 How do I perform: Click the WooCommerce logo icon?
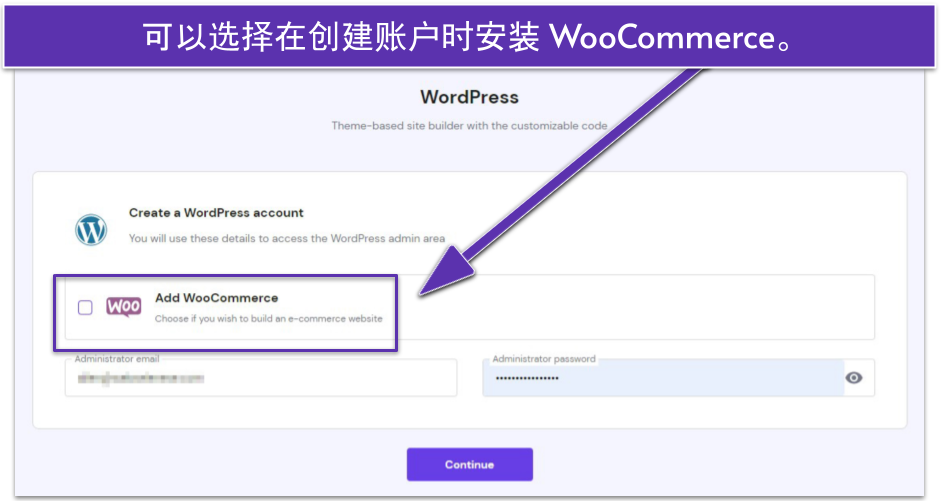pos(124,307)
